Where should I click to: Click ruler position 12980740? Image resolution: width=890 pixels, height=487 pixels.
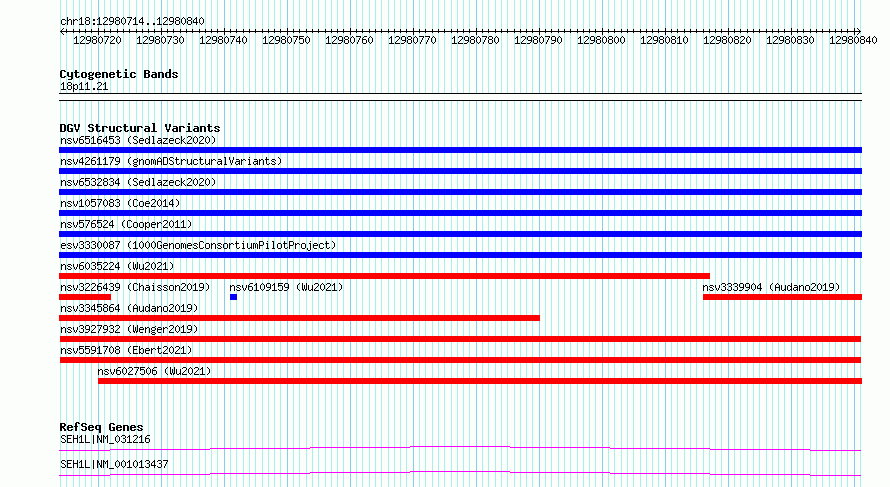pyautogui.click(x=223, y=40)
